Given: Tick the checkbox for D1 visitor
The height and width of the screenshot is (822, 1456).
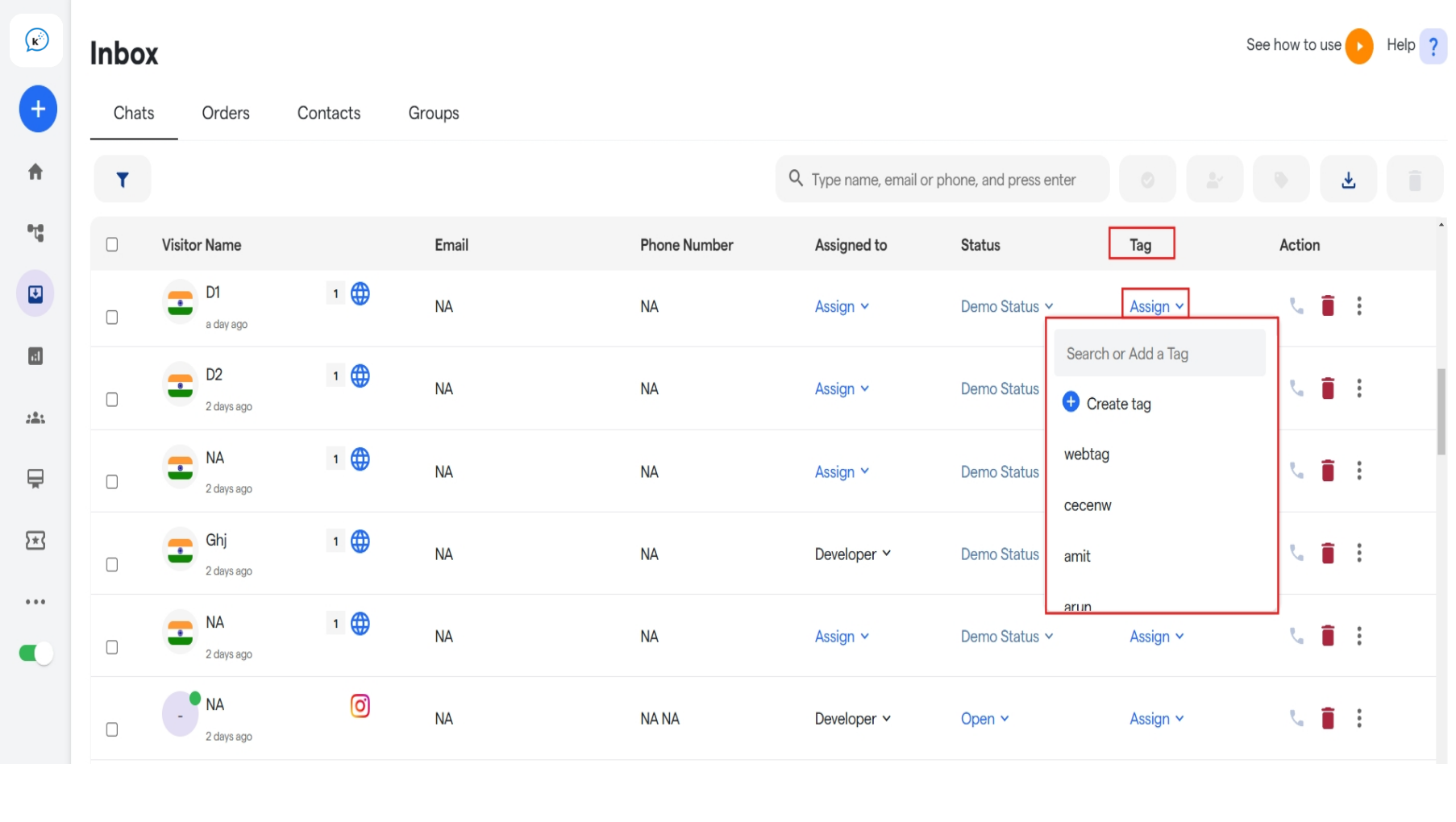Looking at the screenshot, I should click(112, 318).
